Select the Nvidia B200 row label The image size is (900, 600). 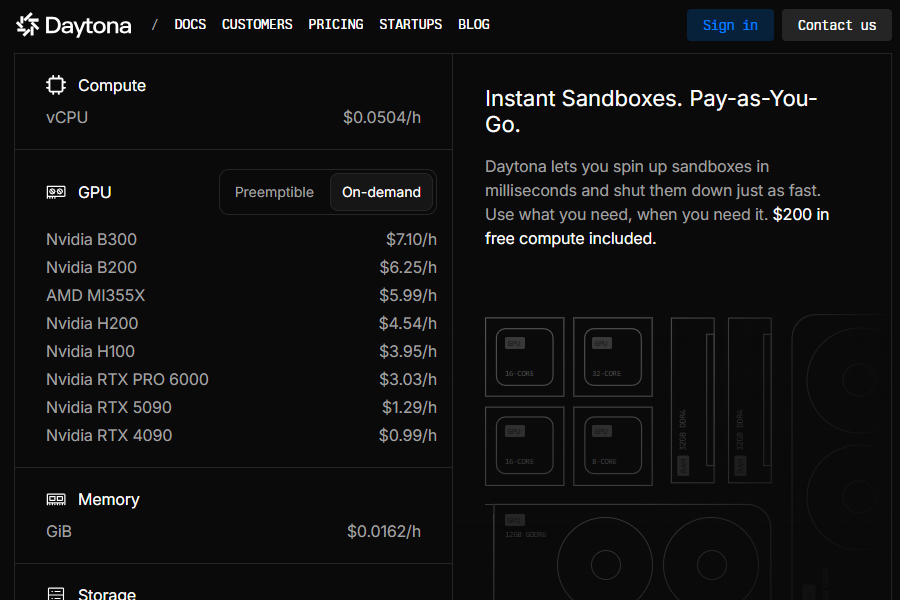pos(91,268)
